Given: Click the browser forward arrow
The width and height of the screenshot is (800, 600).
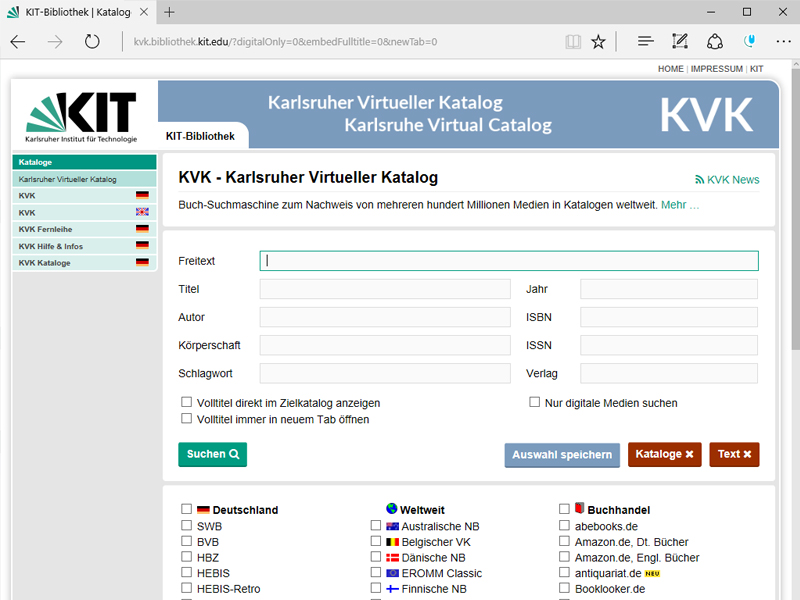Looking at the screenshot, I should point(55,42).
